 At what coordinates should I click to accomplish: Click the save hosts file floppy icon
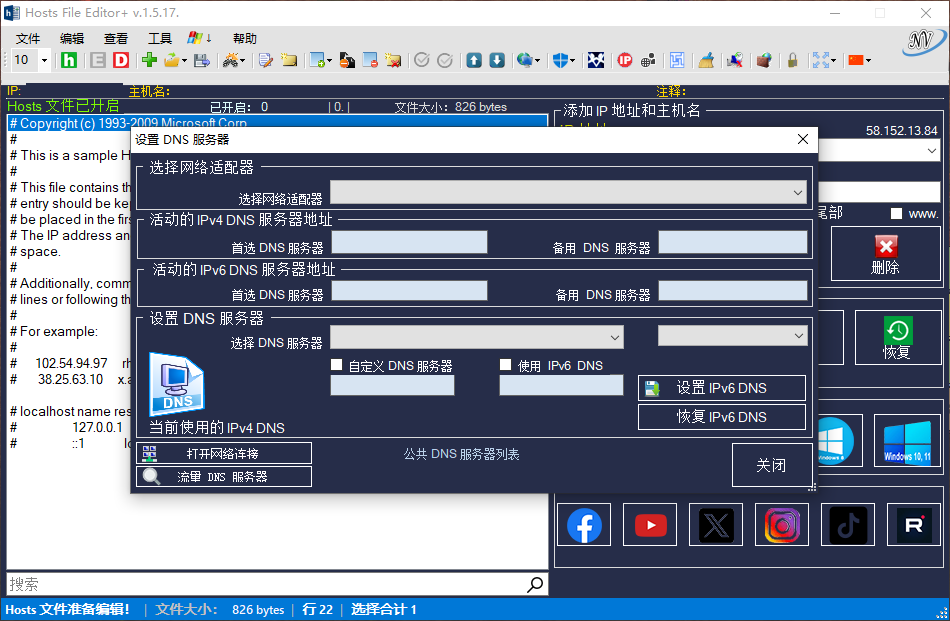click(x=199, y=60)
